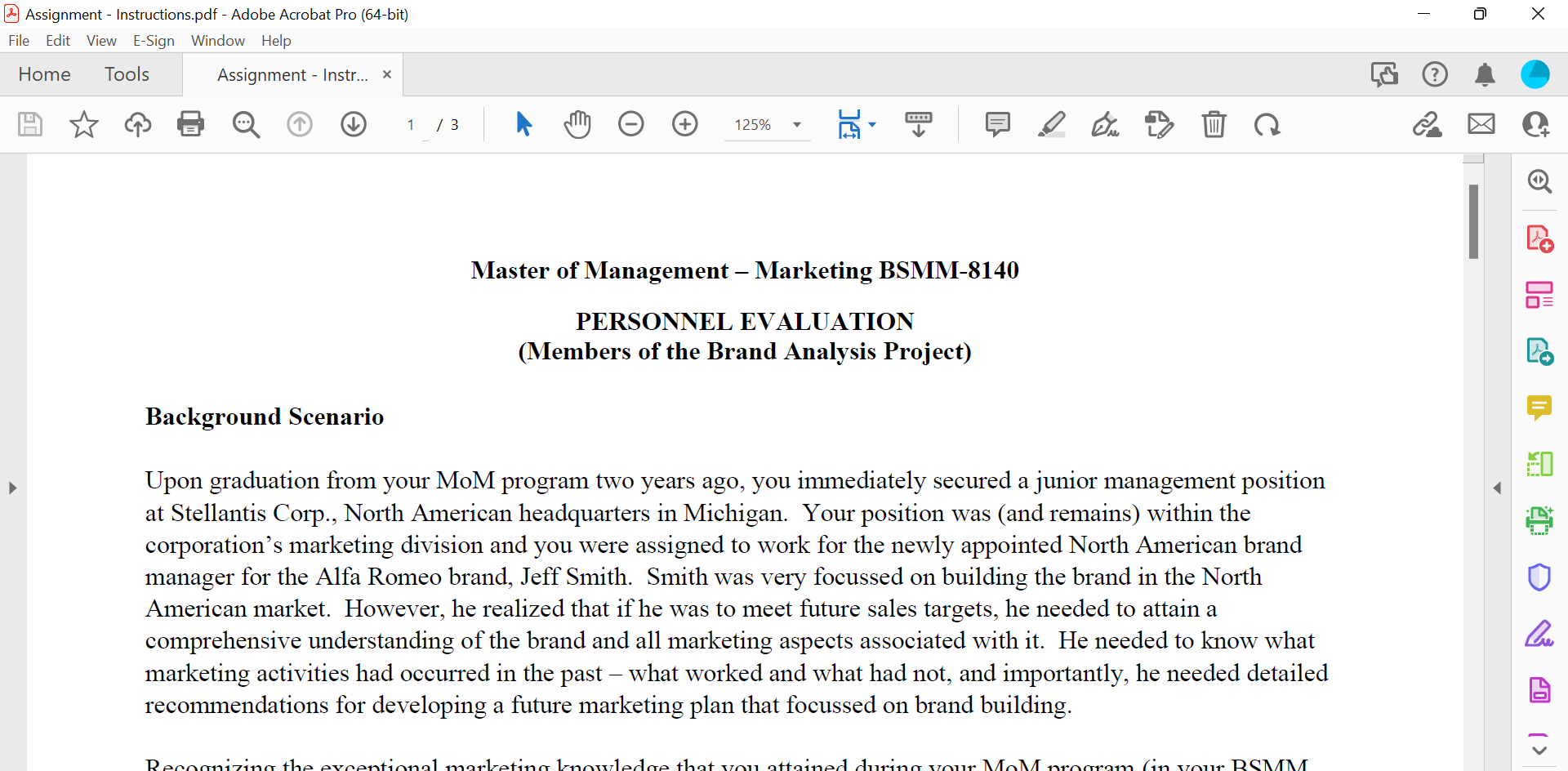
Task: Open the zoom level dropdown at 125%
Action: click(768, 125)
